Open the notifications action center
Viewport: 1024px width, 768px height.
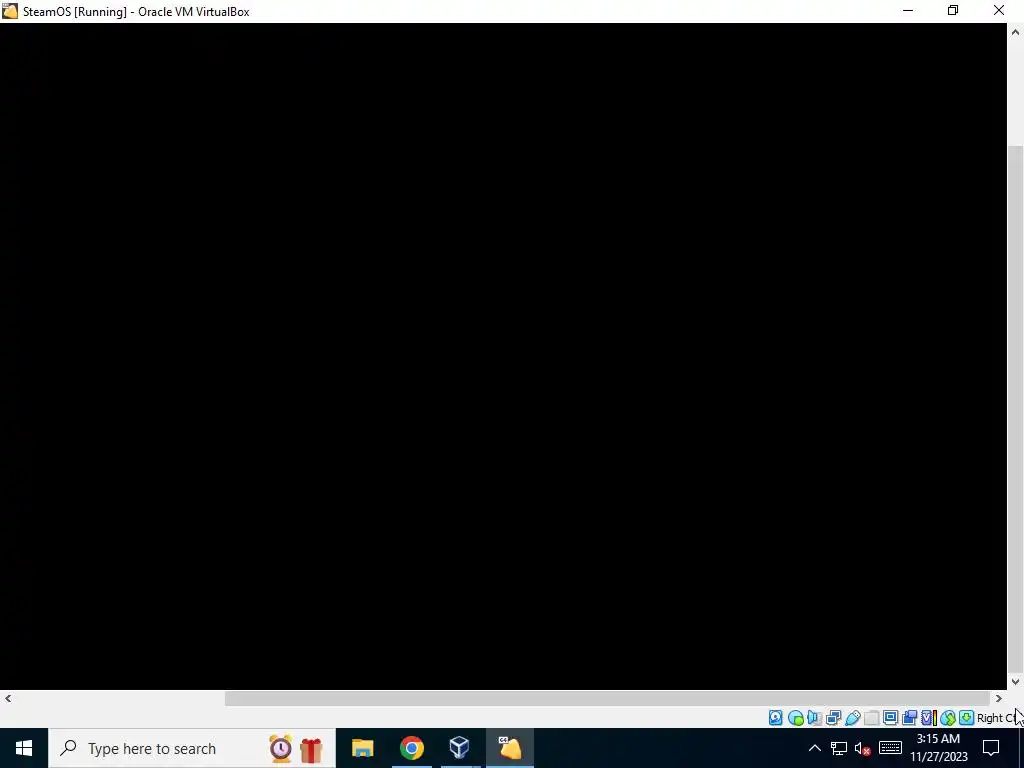991,748
